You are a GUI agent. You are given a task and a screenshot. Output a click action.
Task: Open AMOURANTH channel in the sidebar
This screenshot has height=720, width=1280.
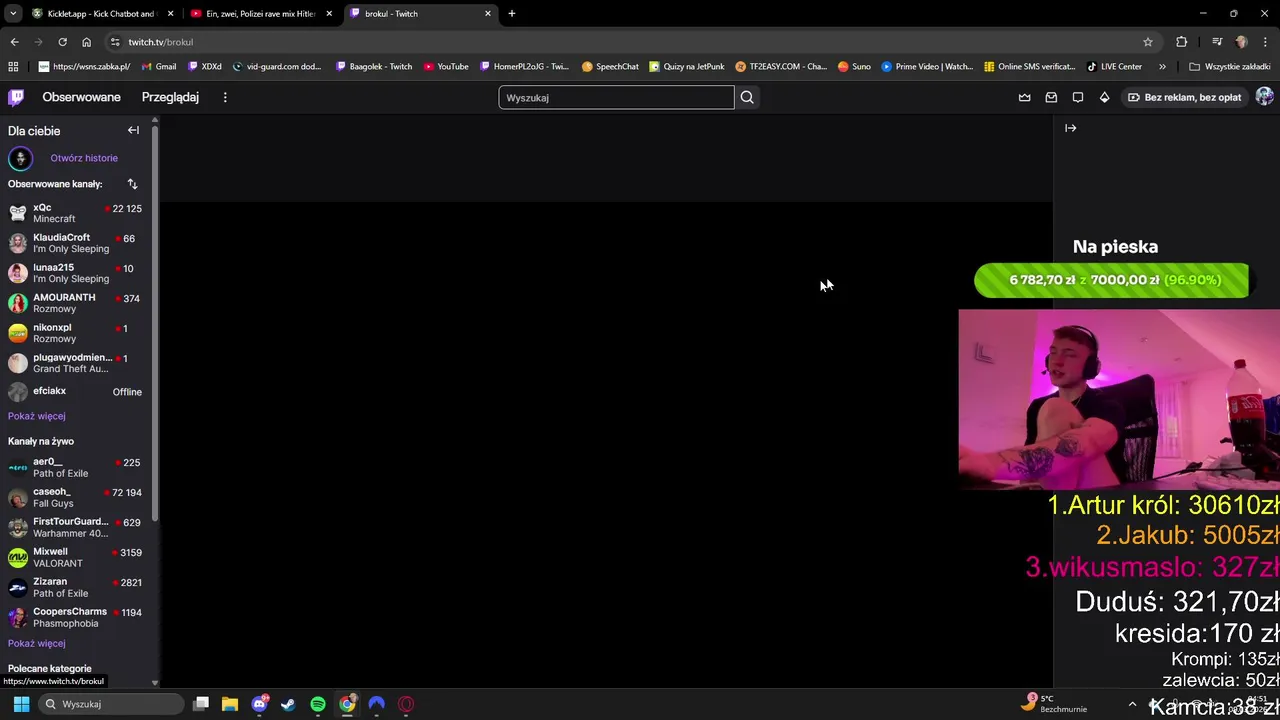(75, 303)
